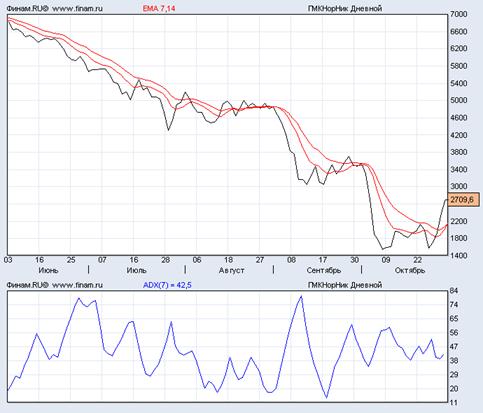
Task: Click the 03 date tick on time axis
Action: coord(8,260)
